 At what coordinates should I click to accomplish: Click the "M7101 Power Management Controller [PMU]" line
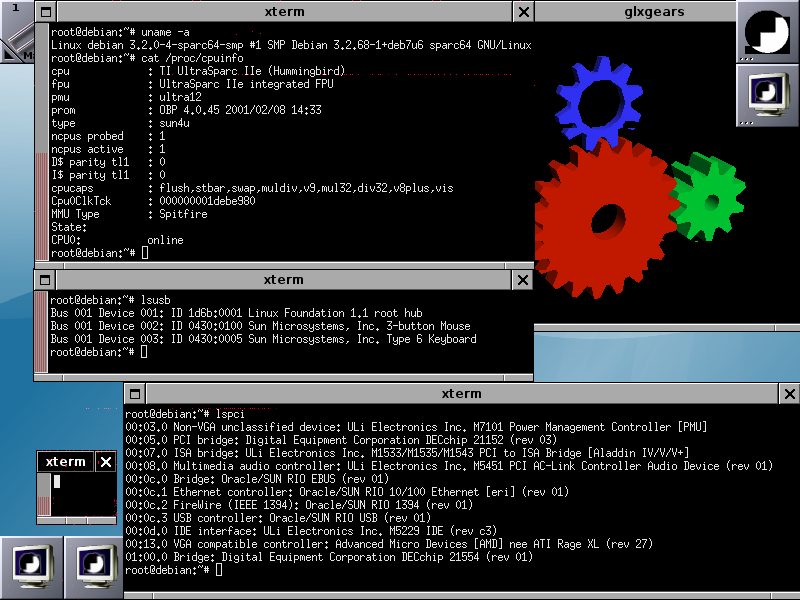[416, 427]
